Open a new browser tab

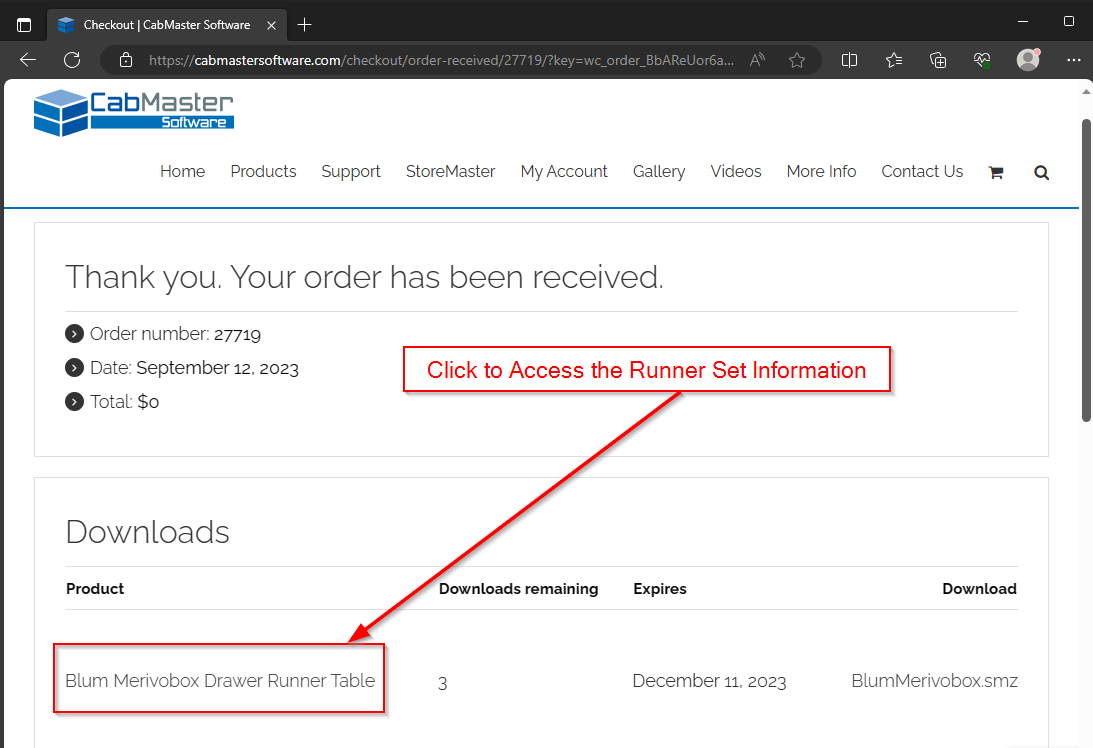pos(305,25)
